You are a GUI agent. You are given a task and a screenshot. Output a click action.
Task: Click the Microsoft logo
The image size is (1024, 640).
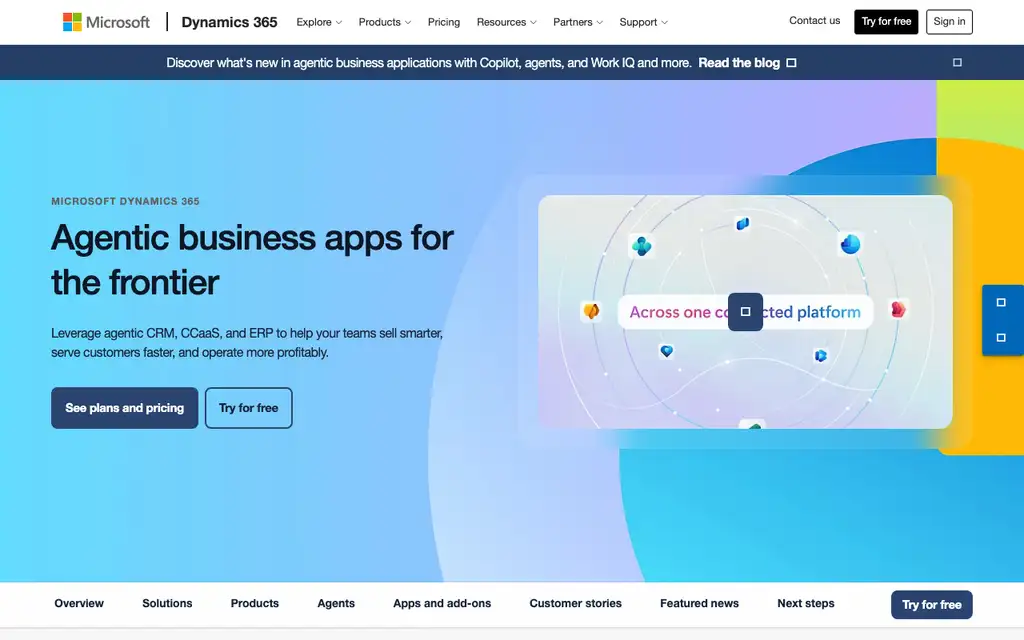106,22
